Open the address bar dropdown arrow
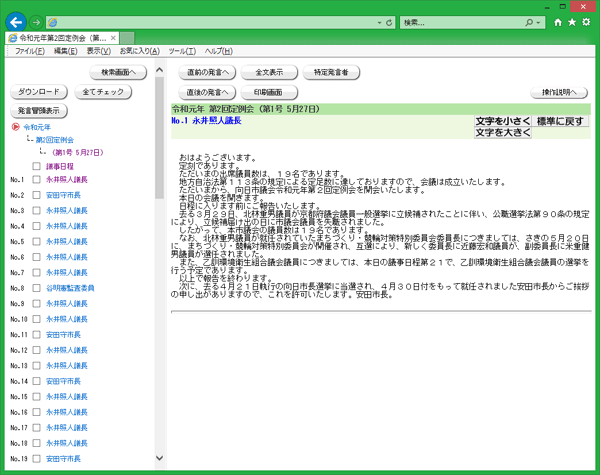 [379, 23]
